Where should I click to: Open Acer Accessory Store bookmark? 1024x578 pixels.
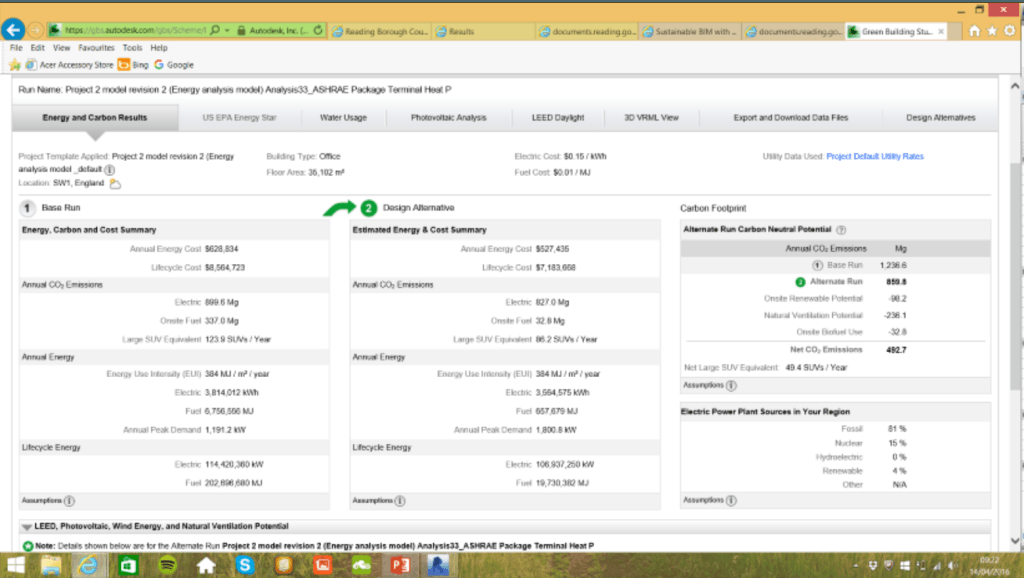tap(69, 65)
